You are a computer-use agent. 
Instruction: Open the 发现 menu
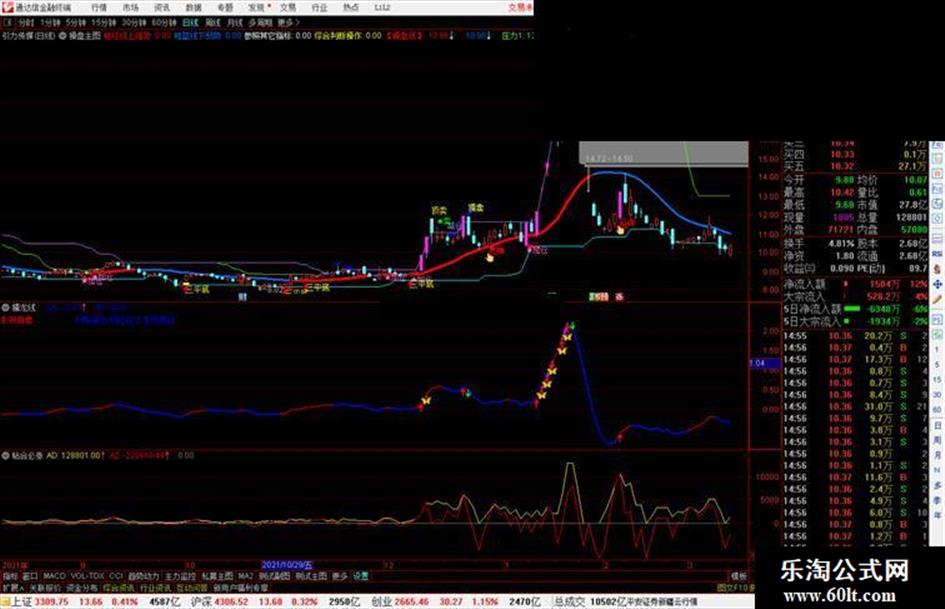click(x=257, y=8)
